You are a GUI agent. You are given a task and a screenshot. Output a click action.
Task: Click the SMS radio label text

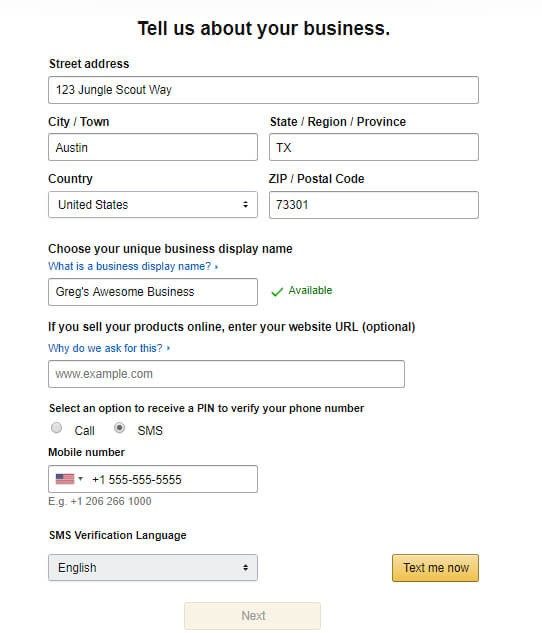[150, 431]
